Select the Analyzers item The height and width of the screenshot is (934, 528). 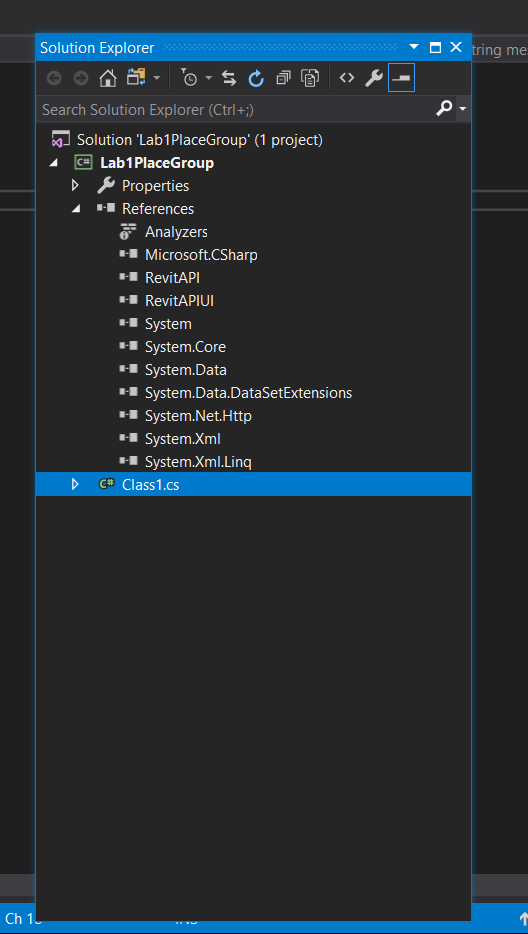(176, 232)
